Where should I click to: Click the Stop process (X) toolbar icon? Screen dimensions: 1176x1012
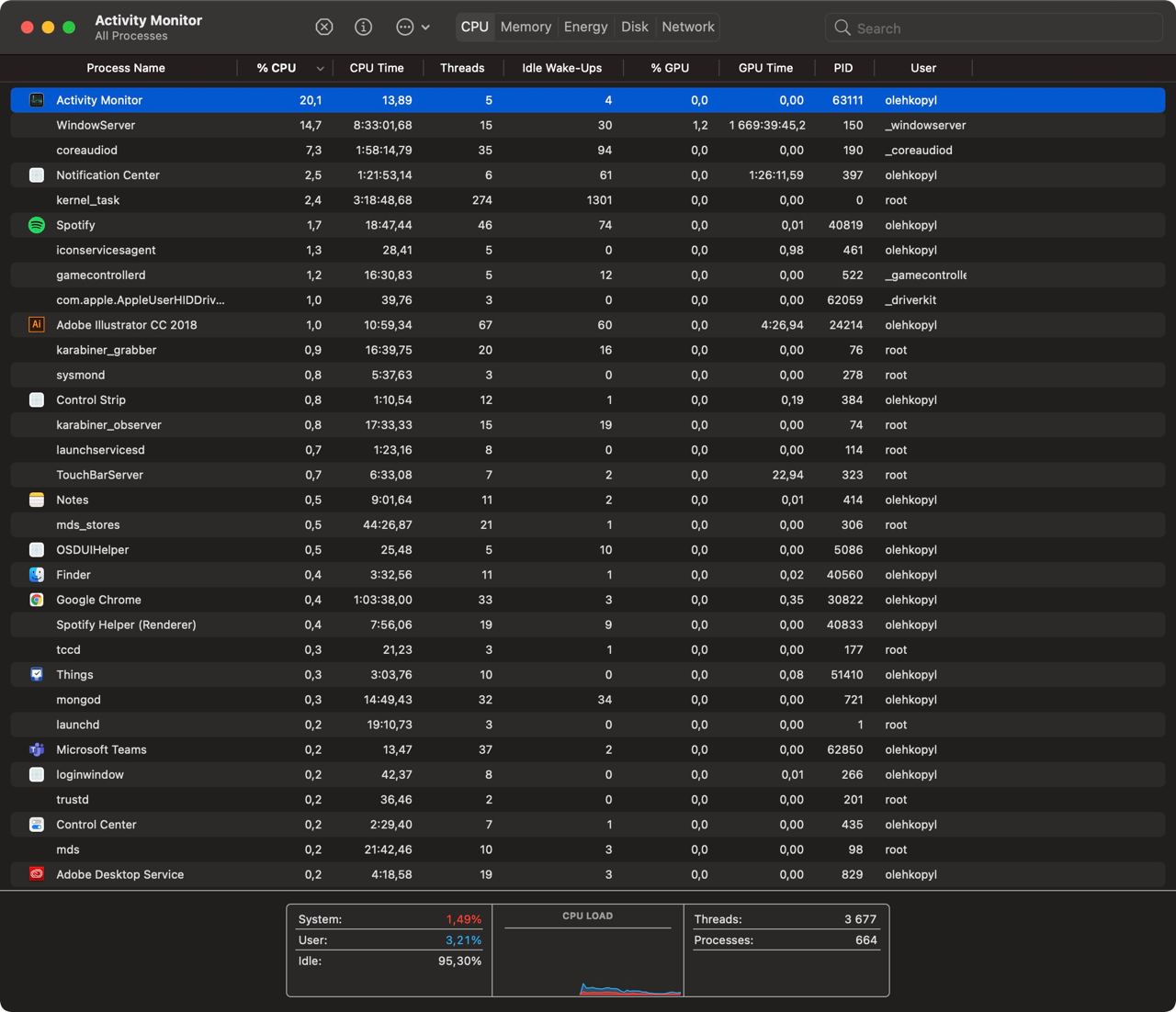point(324,28)
